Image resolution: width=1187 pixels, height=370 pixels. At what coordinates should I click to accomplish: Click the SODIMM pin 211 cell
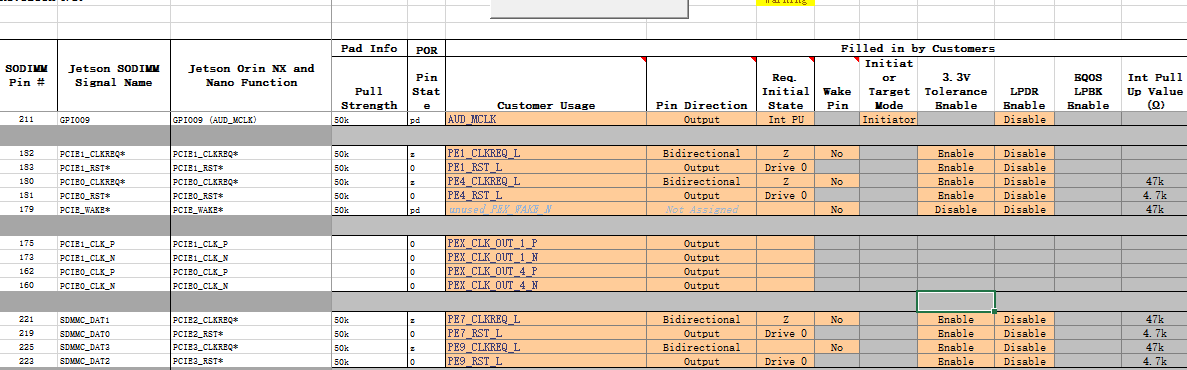click(28, 120)
